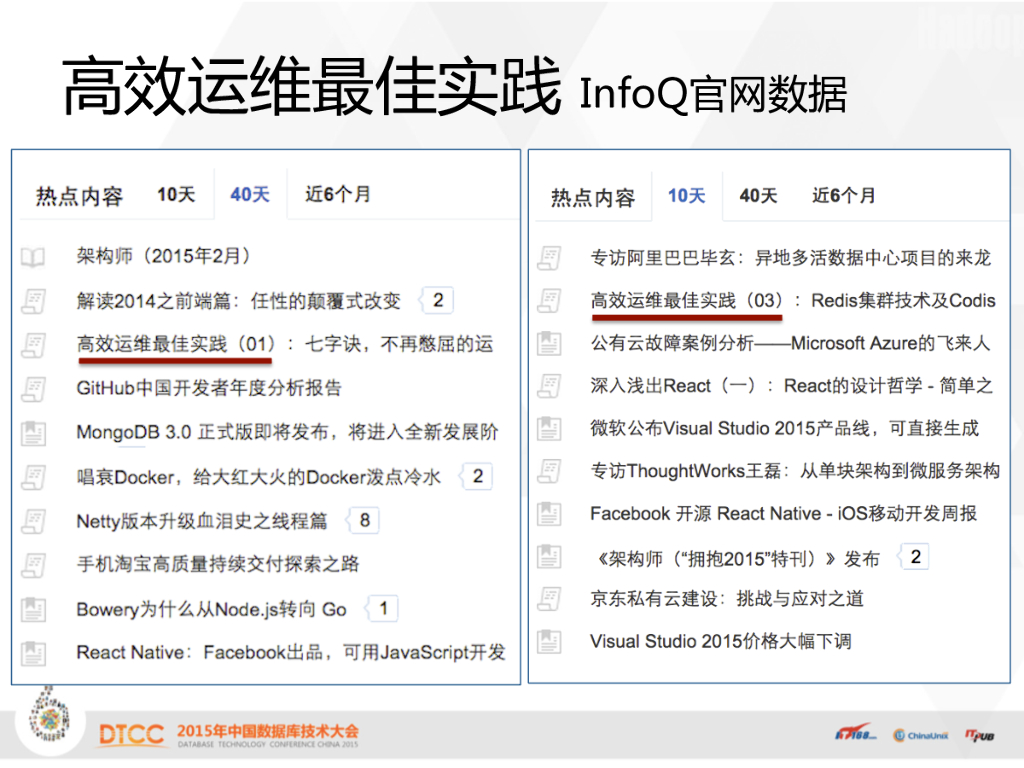The height and width of the screenshot is (768, 1024).
Task: Click article icon beside Netty版本升级血泪史
Action: pyautogui.click(x=33, y=522)
